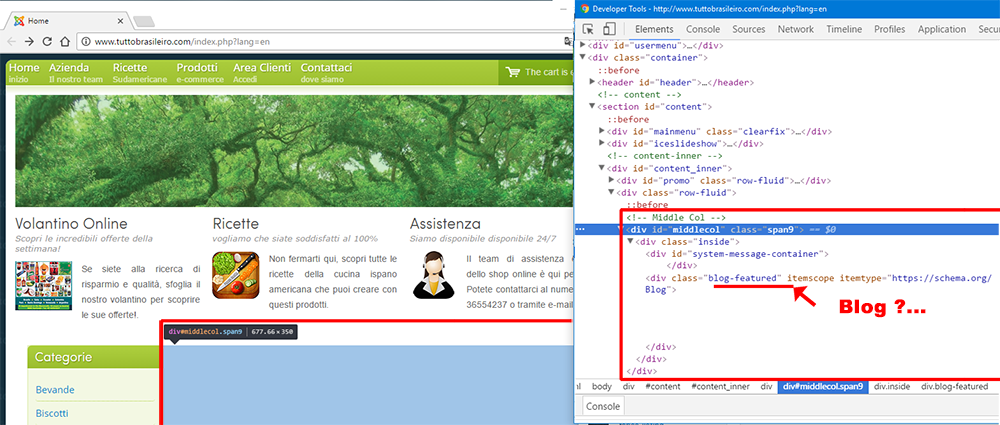The height and width of the screenshot is (425, 1000).
Task: Expand the div id="iceslideshow" node
Action: pos(602,143)
